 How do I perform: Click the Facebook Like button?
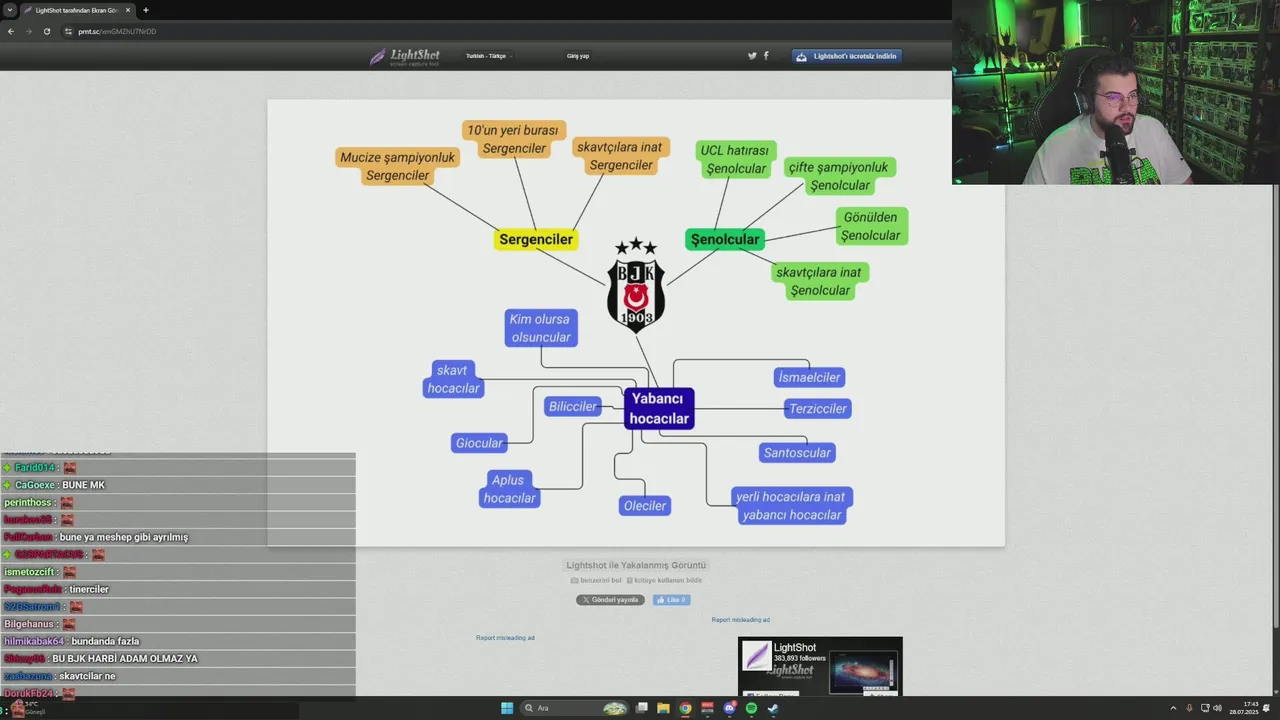click(672, 600)
